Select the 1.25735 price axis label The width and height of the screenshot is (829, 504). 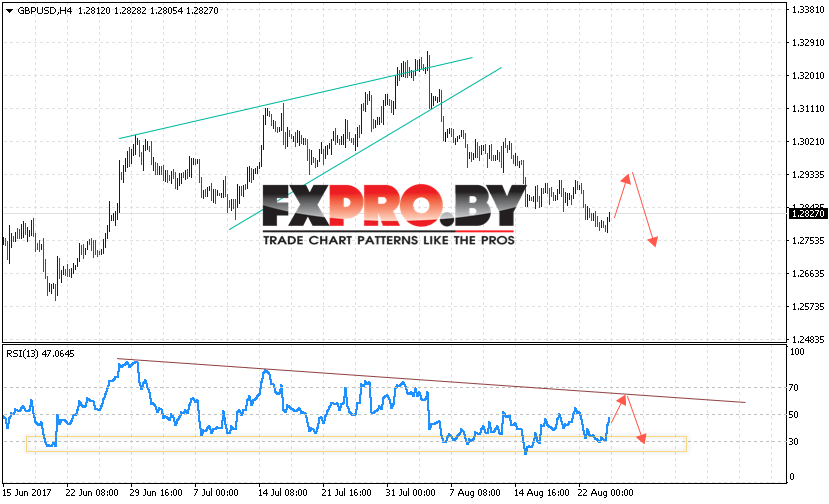click(807, 307)
